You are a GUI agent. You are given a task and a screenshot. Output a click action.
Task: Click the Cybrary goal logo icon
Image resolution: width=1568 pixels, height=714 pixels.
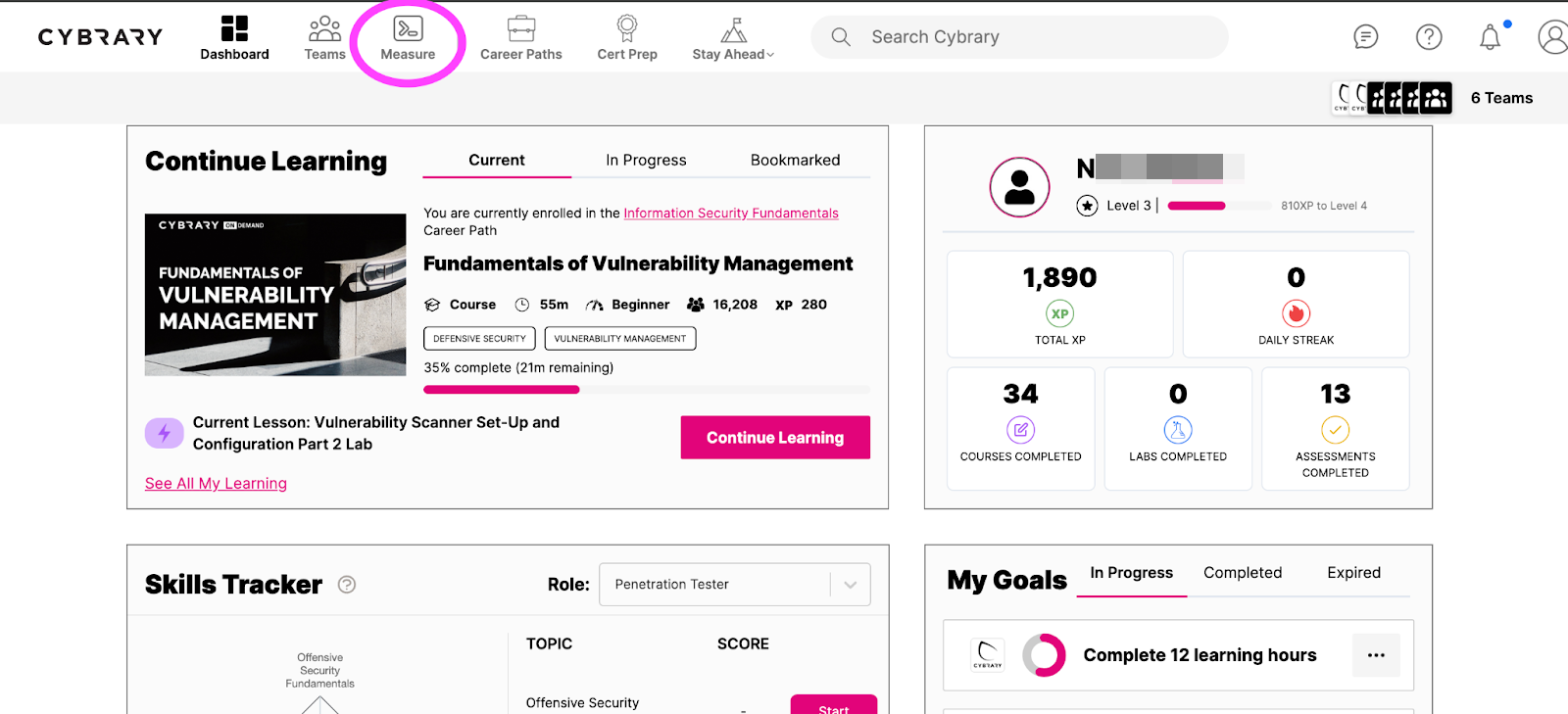(x=988, y=655)
